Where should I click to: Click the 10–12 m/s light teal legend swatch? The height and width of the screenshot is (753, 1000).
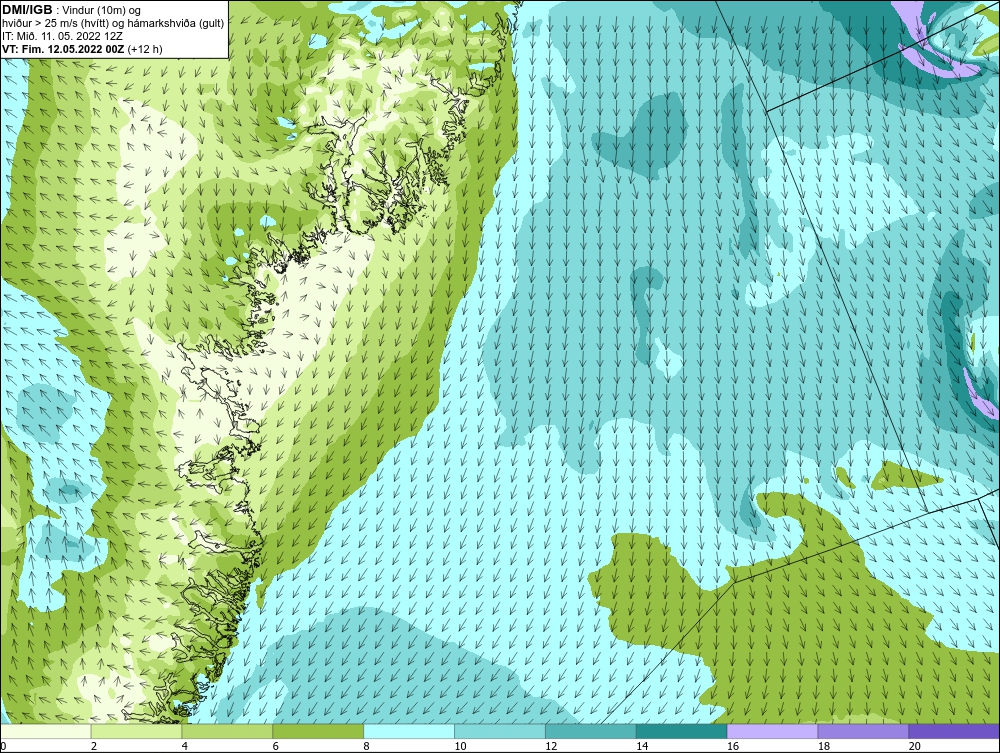click(500, 731)
